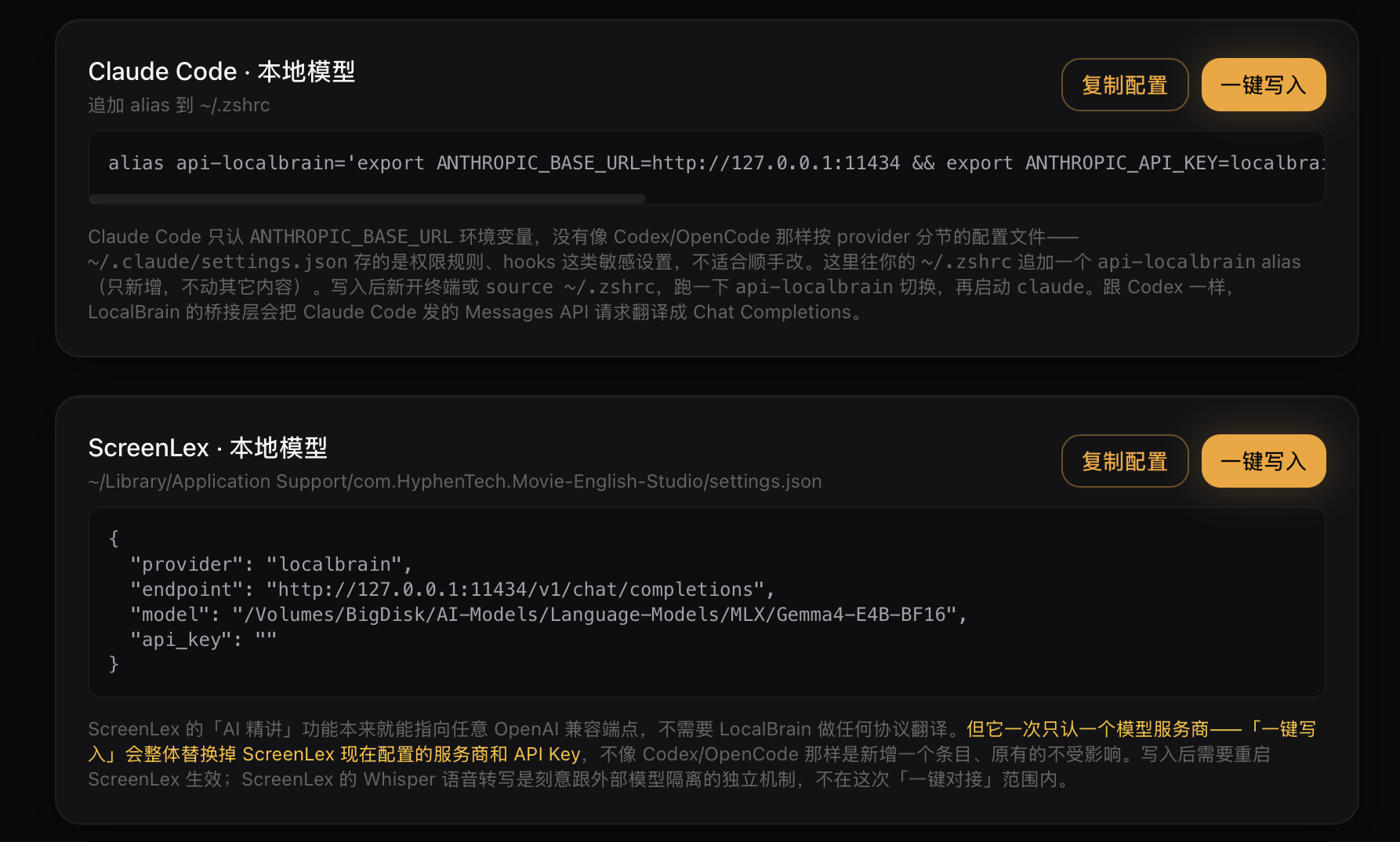Copy the ScreenLex configuration with 复制配置
The image size is (1400, 842).
(1125, 461)
